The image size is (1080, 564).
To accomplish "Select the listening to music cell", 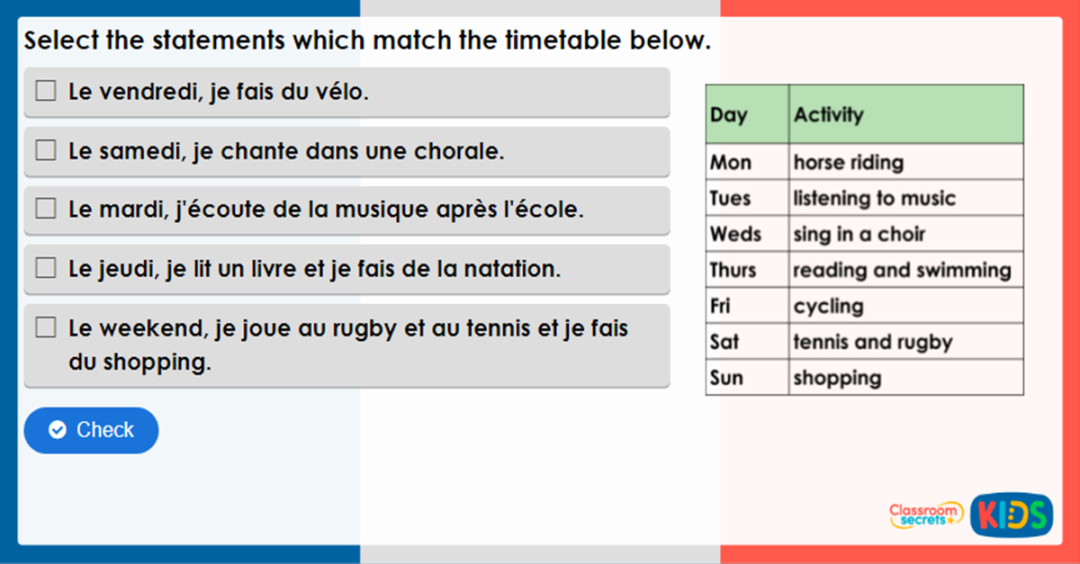I will pos(906,198).
